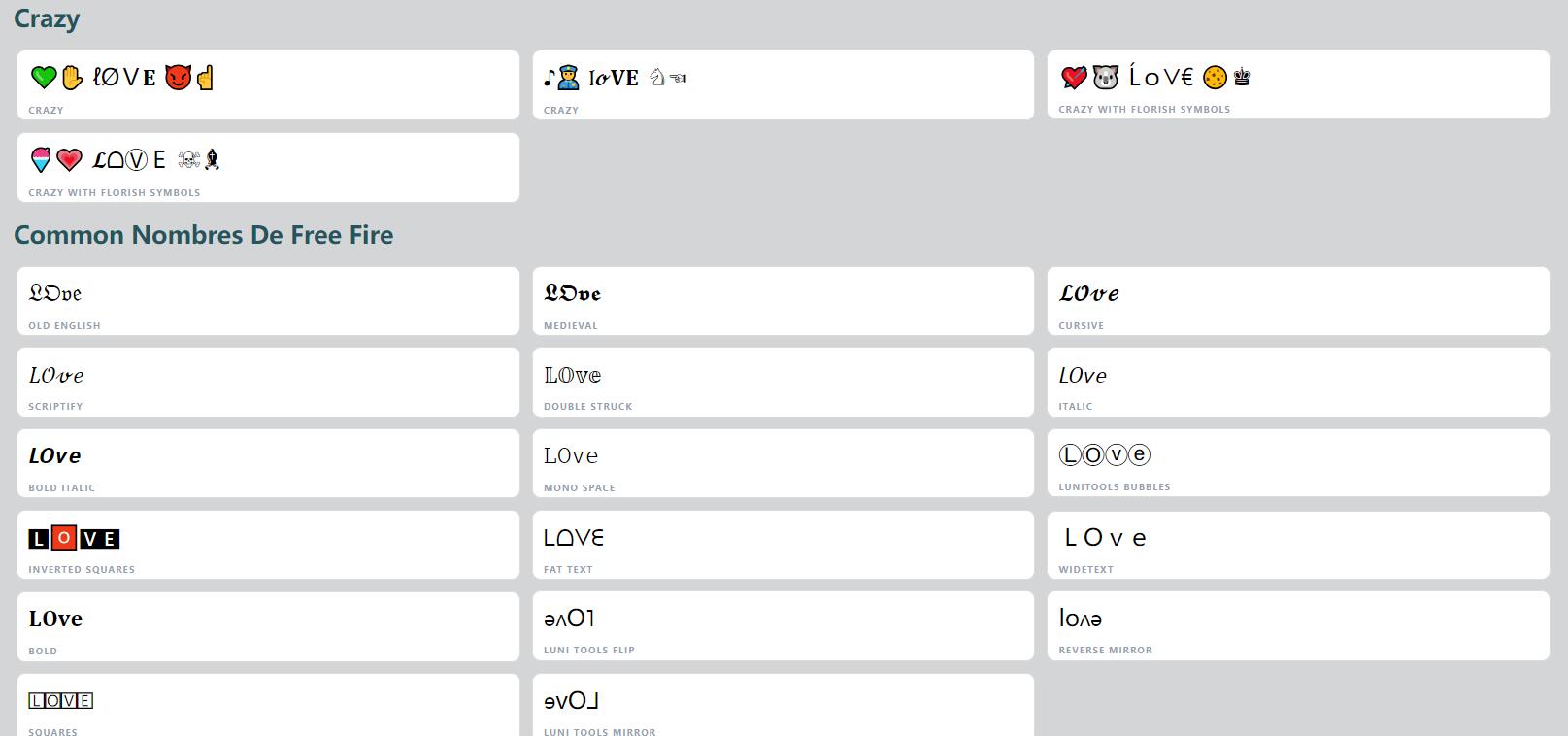
Task: Select the Medieval LOve style card
Action: (x=783, y=301)
